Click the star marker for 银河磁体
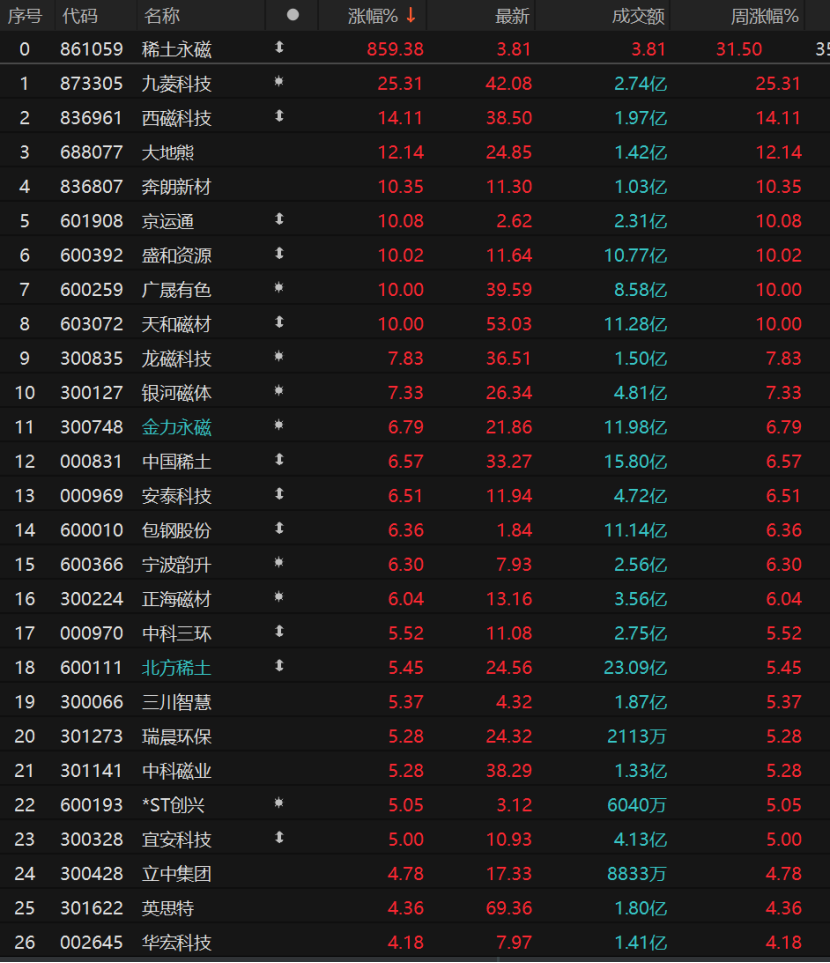Image resolution: width=830 pixels, height=963 pixels. [x=279, y=391]
